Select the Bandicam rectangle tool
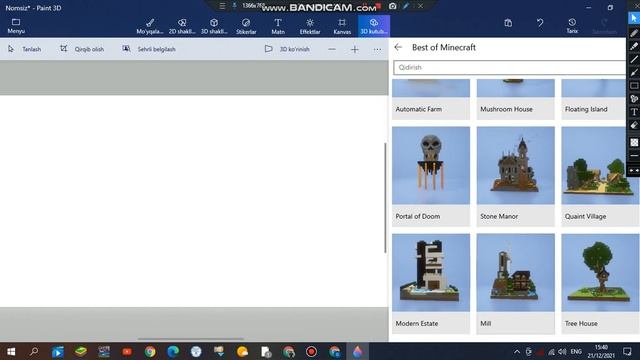 [x=633, y=86]
